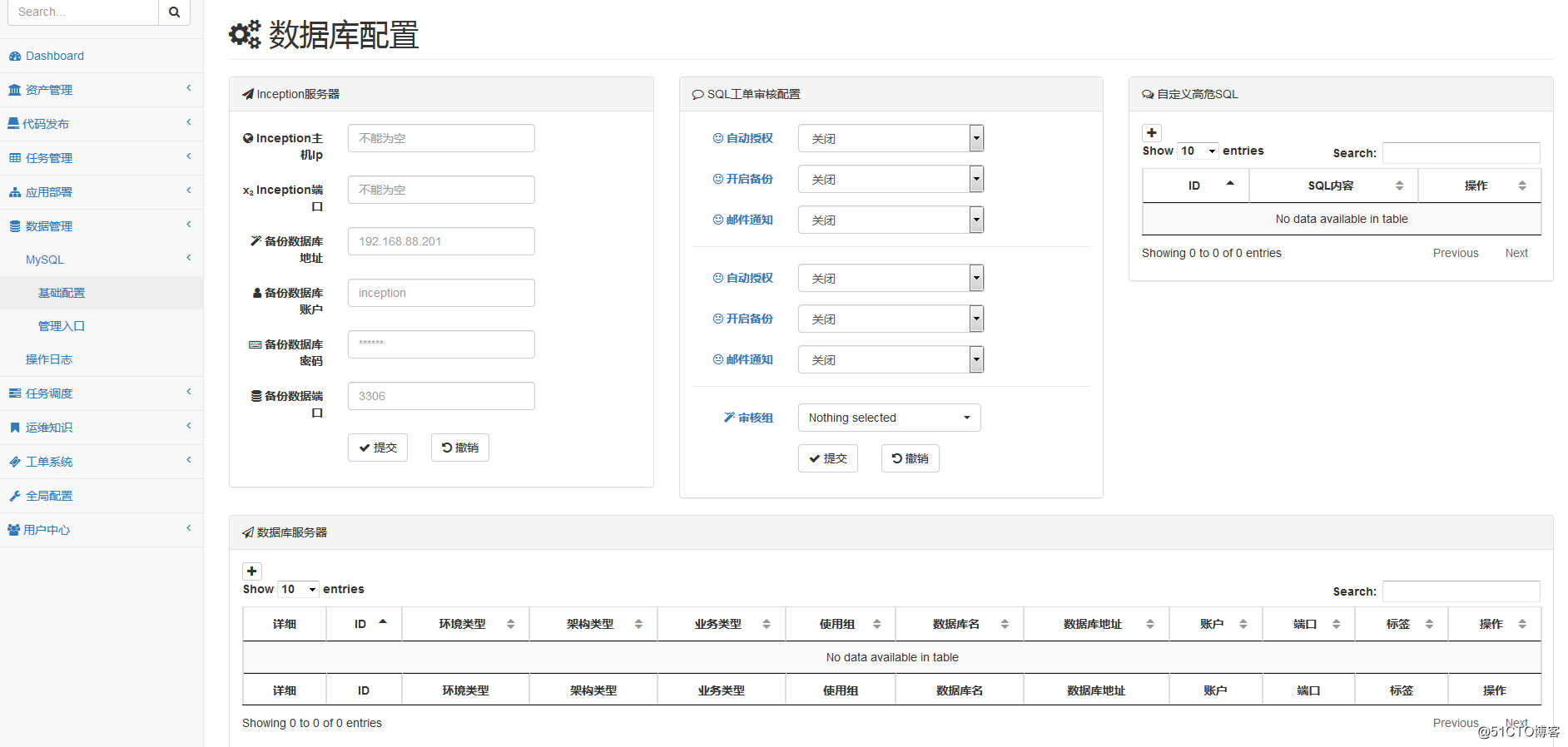Click the 全局配置 wrench icon
The width and height of the screenshot is (1568, 747).
(14, 496)
